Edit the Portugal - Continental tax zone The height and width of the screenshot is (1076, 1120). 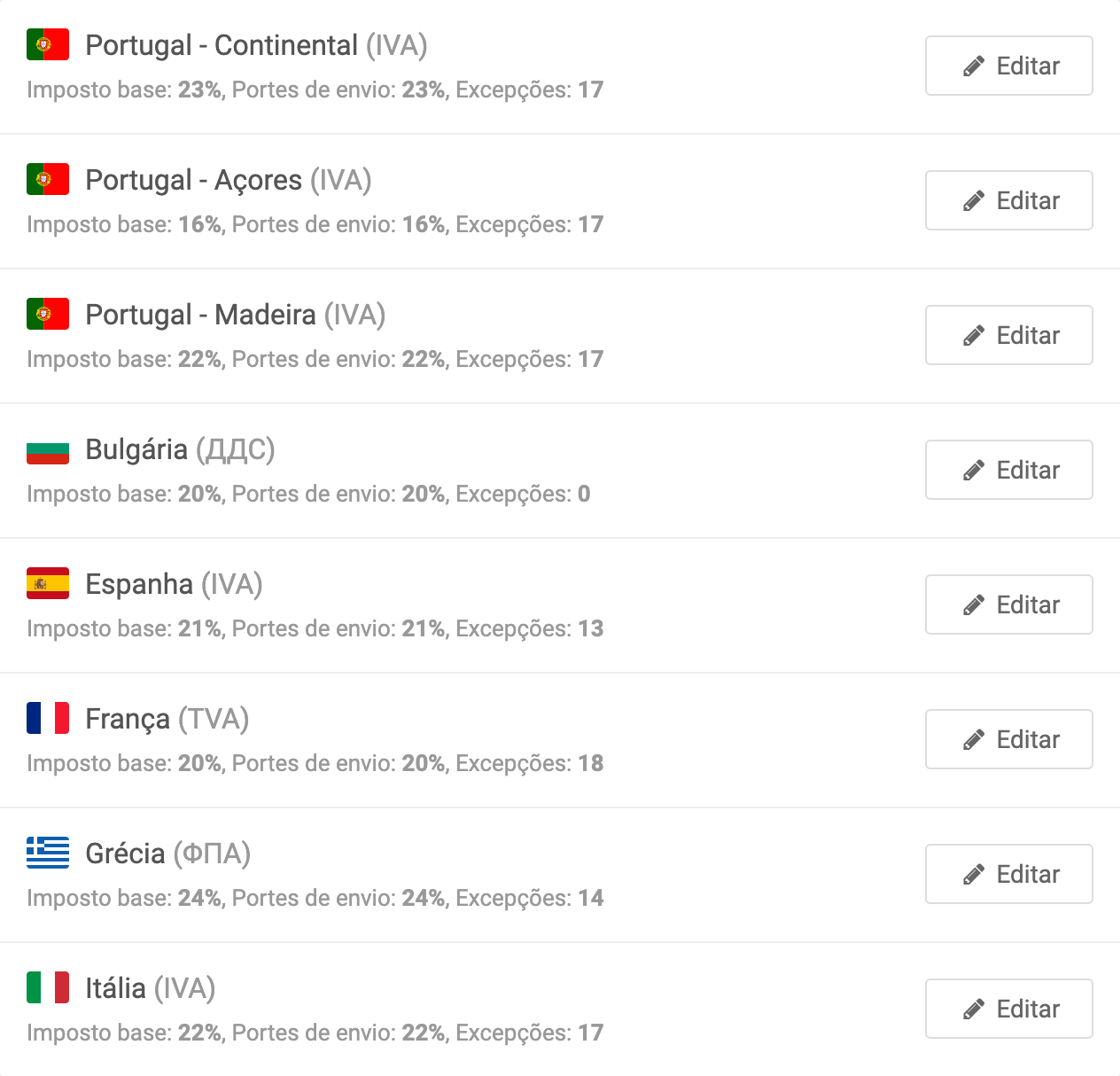pos(1008,66)
